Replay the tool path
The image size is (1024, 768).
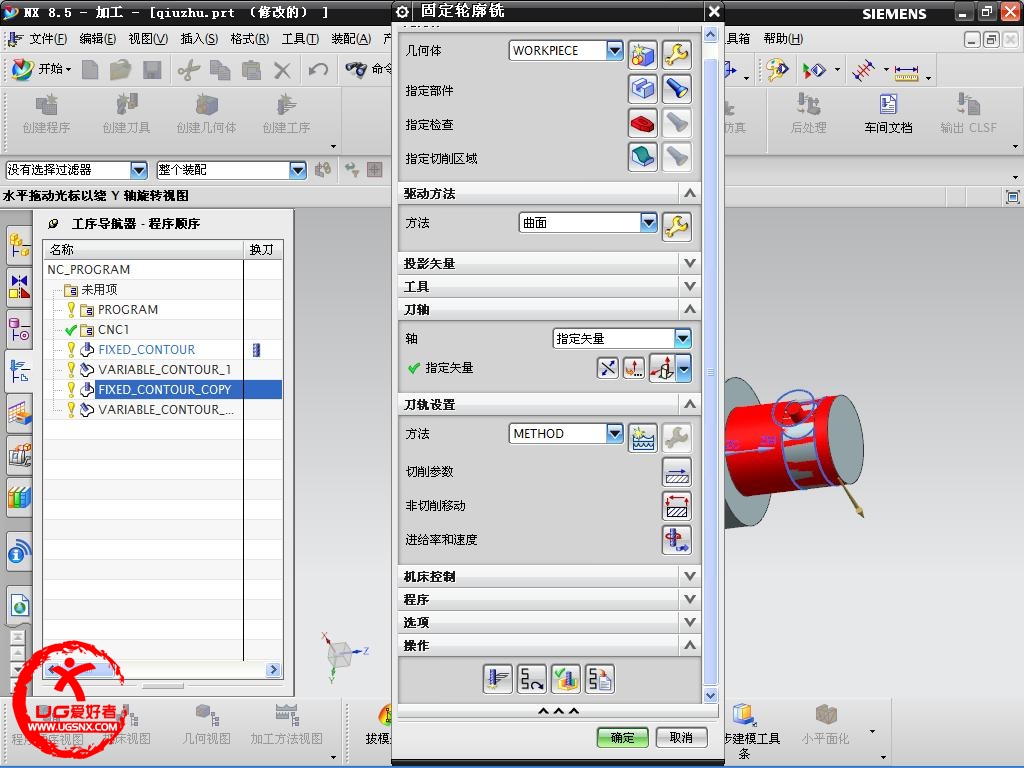tap(532, 679)
